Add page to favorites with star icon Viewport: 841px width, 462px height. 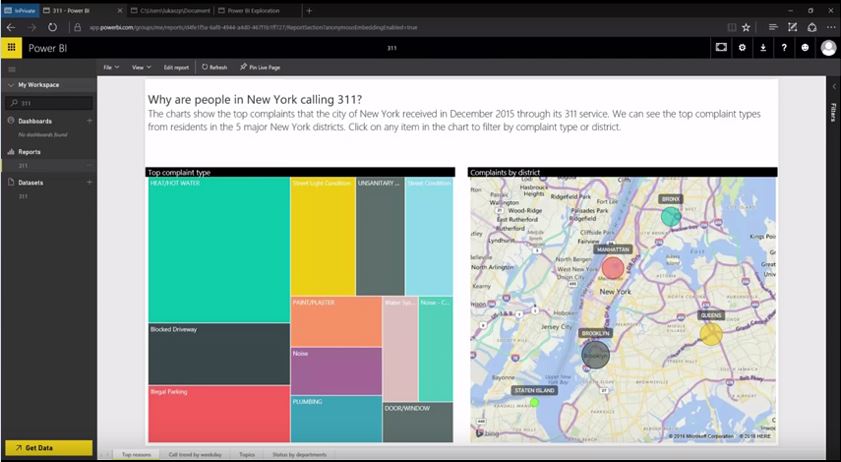tap(746, 27)
